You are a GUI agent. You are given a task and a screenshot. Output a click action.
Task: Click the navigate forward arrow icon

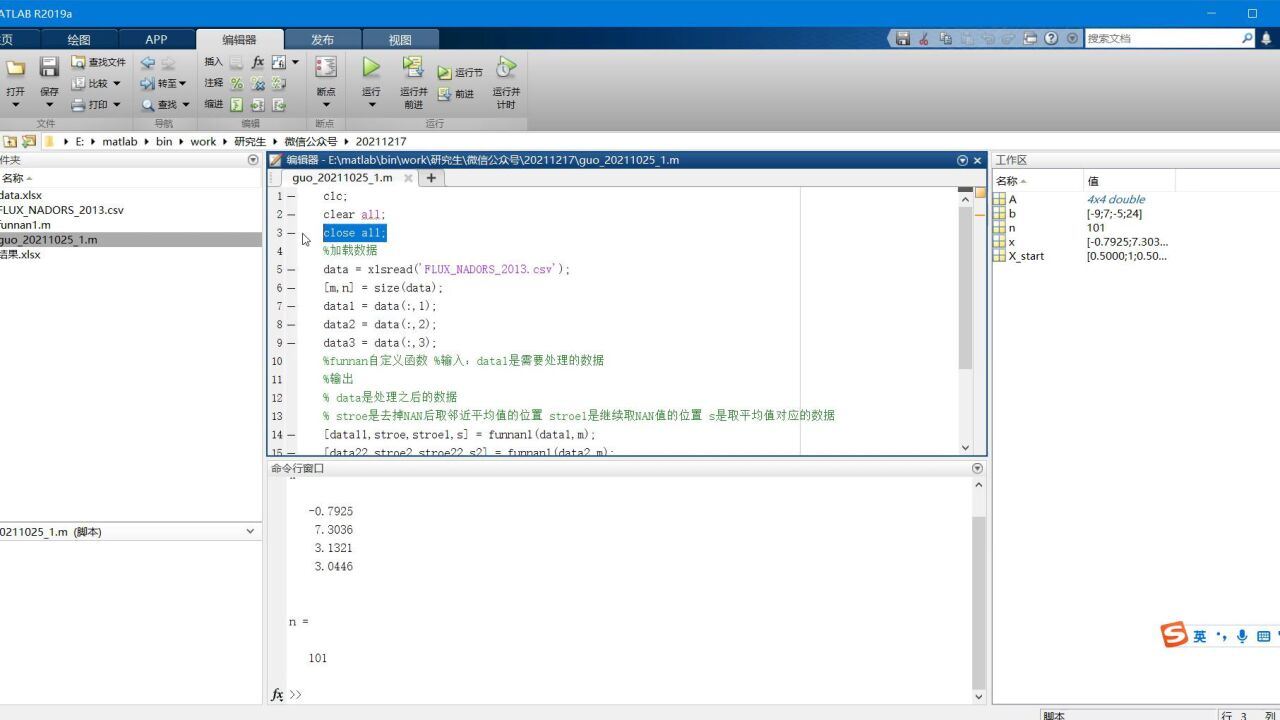168,62
